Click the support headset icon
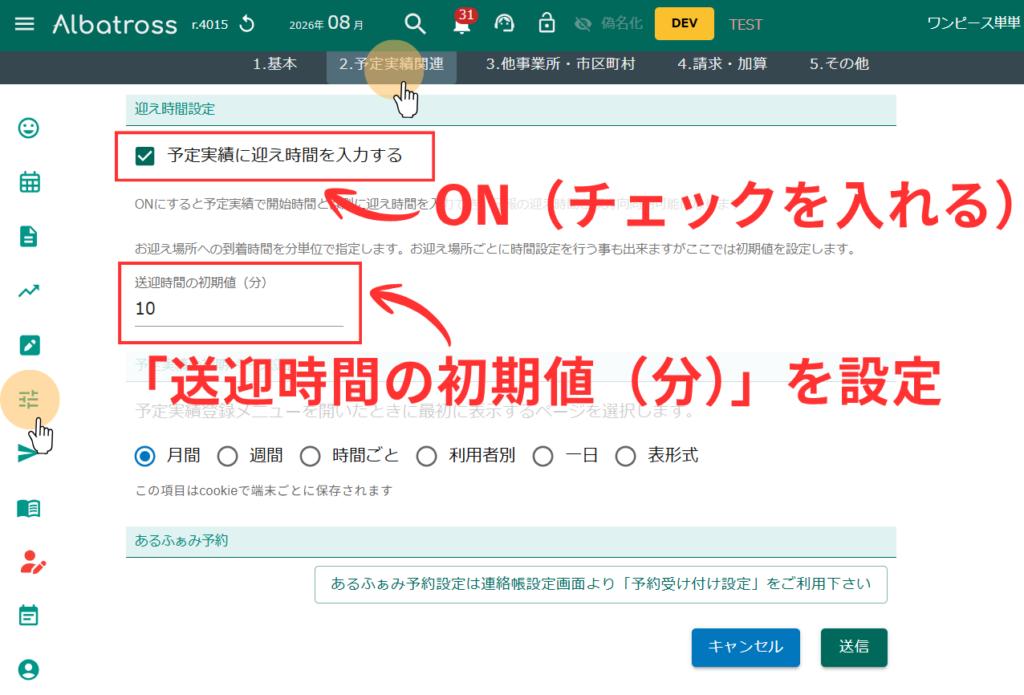 coord(504,24)
